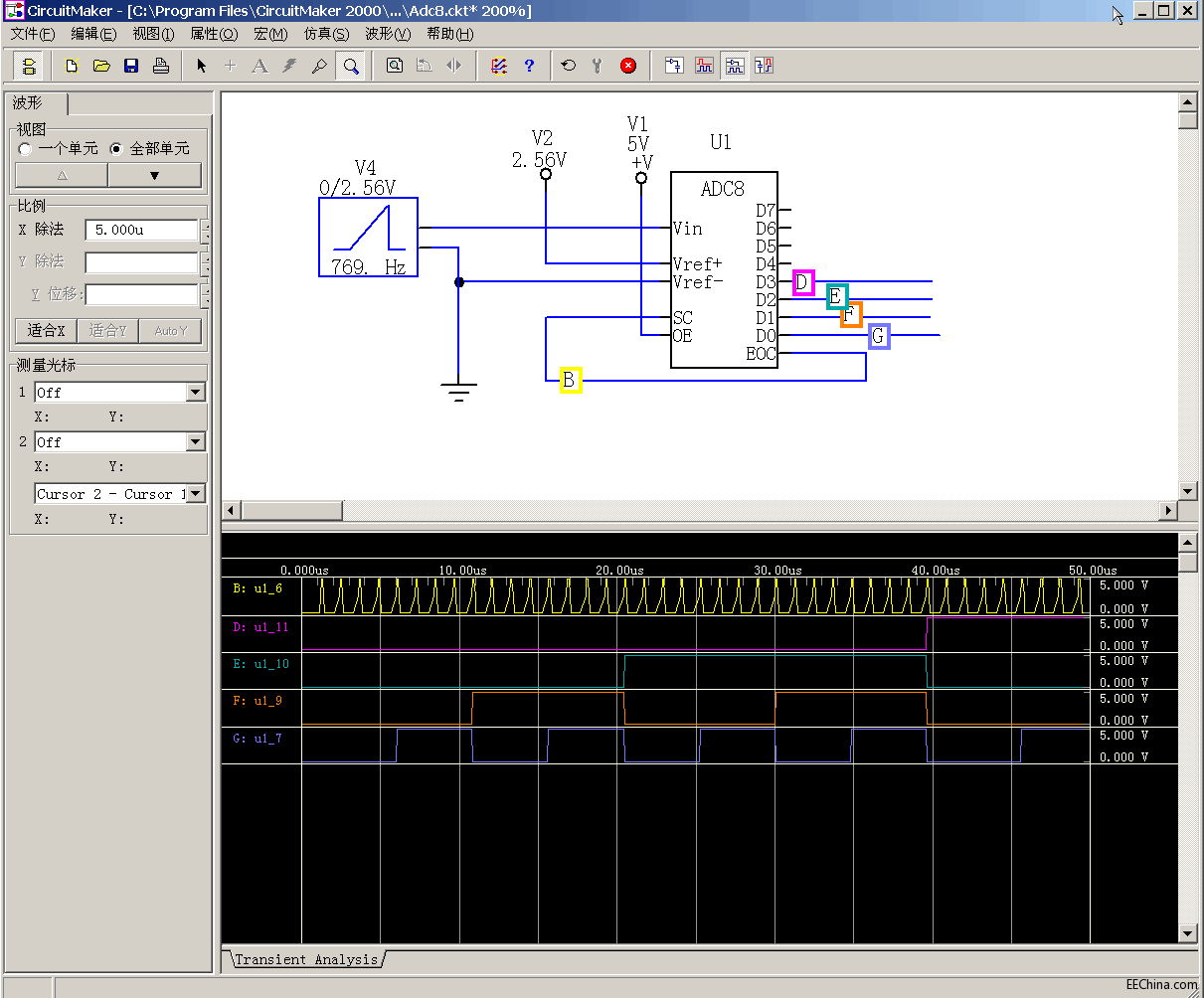Create a new circuit file
Viewport: 1204px width, 998px height.
pyautogui.click(x=71, y=66)
